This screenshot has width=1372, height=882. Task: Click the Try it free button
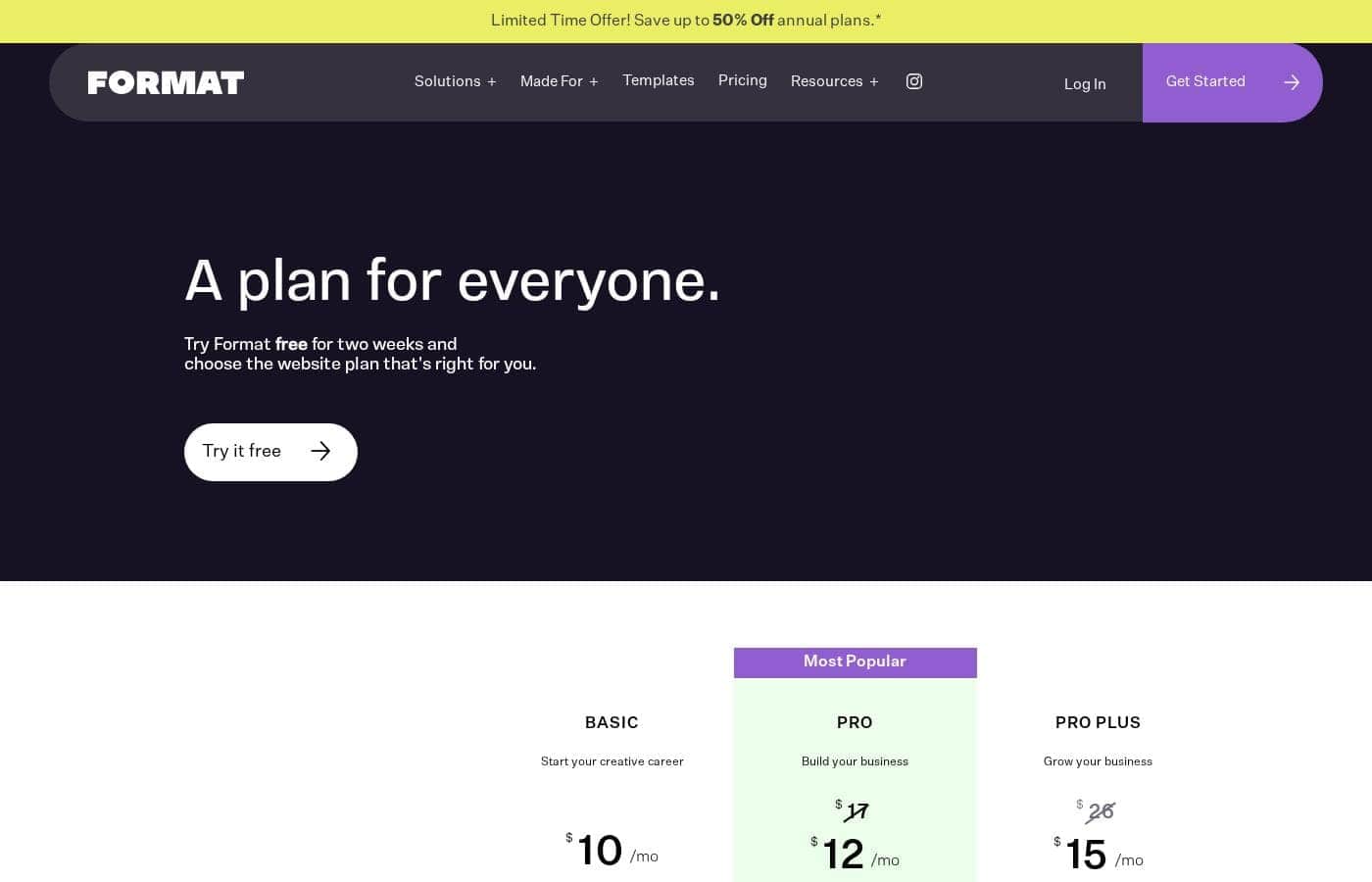click(270, 452)
